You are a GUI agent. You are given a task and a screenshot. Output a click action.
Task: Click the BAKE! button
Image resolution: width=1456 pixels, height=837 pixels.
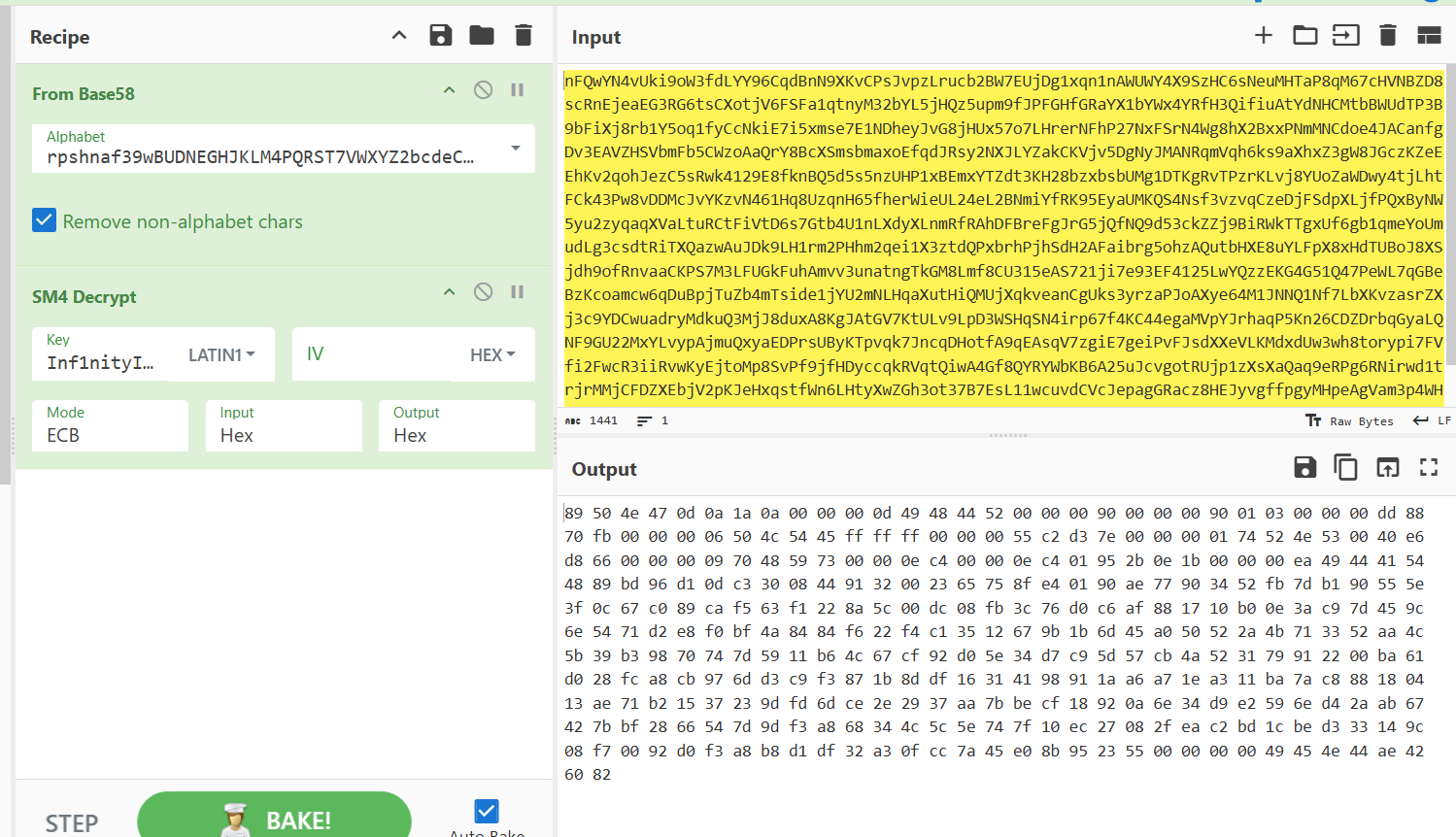tap(274, 816)
